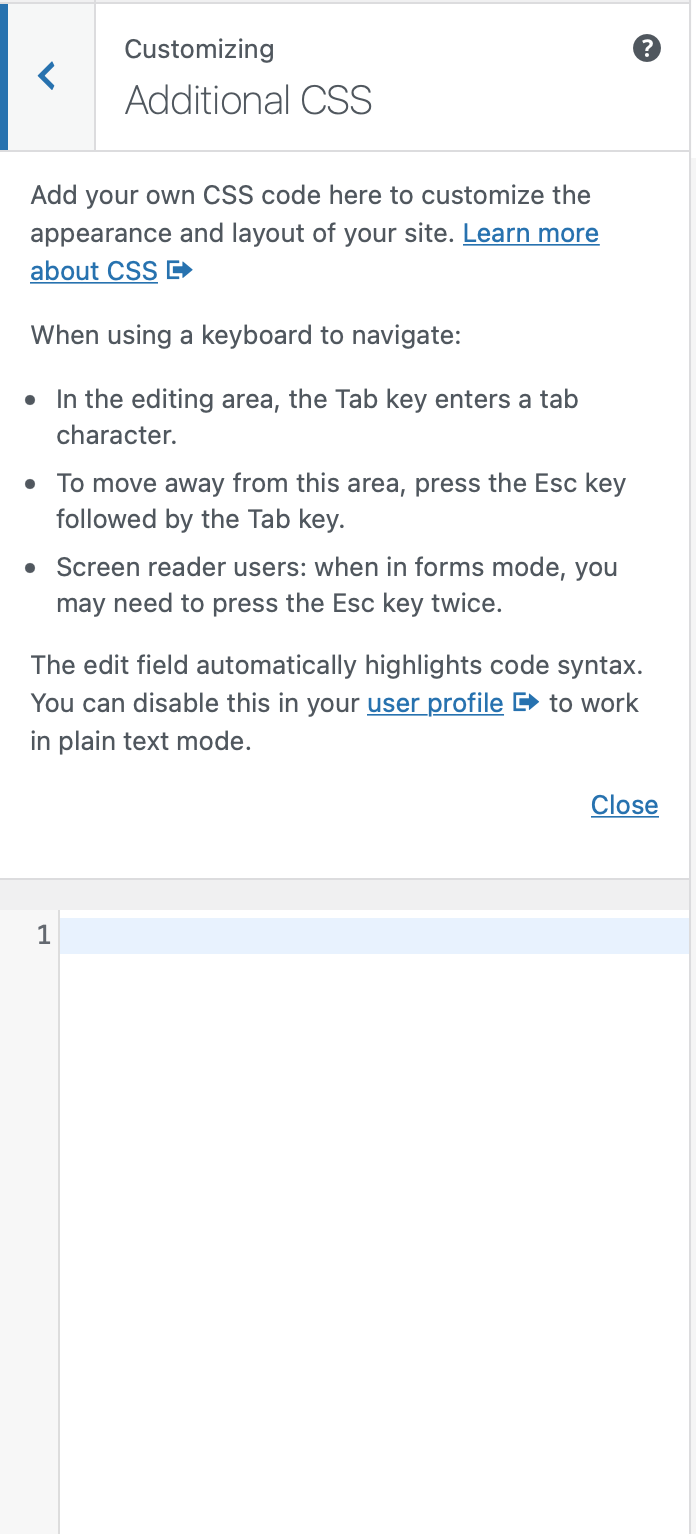This screenshot has width=696, height=1534.
Task: Open the "Learn more about CSS" link
Action: coord(531,233)
